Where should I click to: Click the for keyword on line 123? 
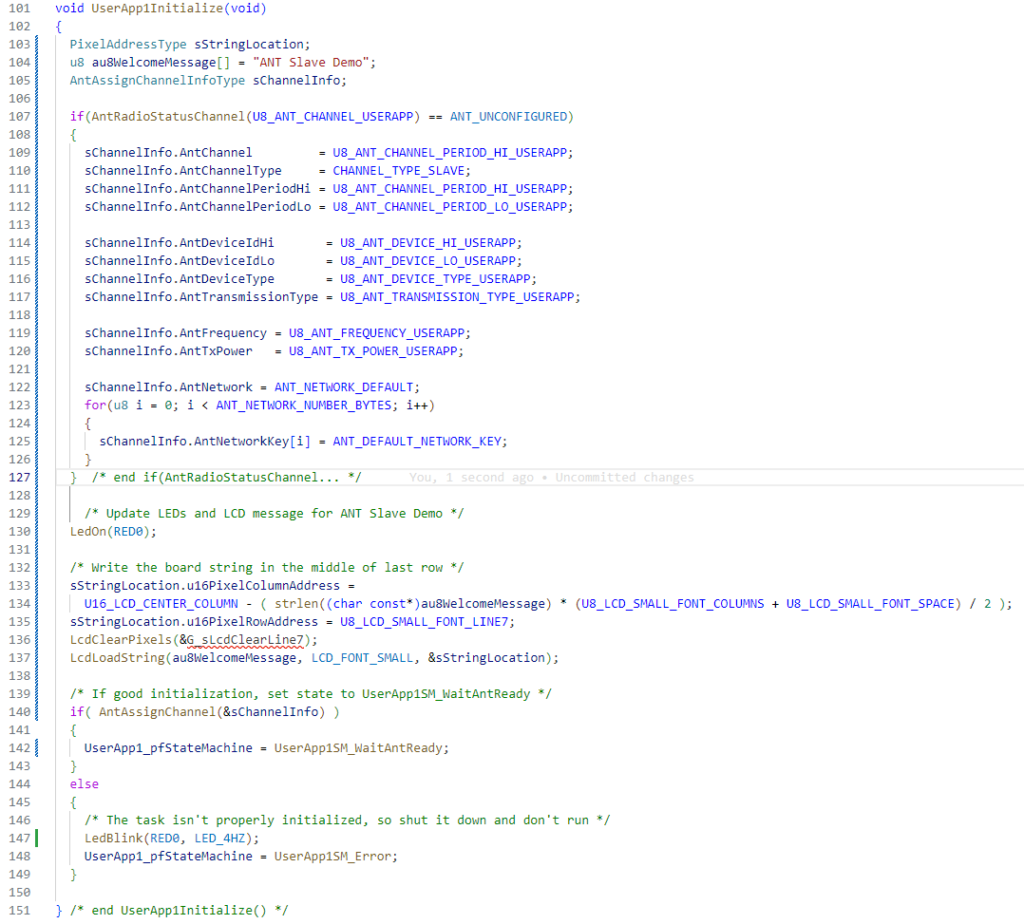95,406
